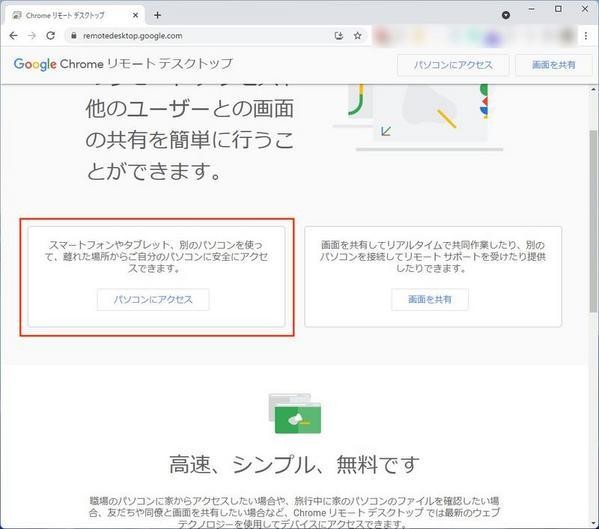
Task: Reload the remote desktop page
Action: tap(50, 36)
